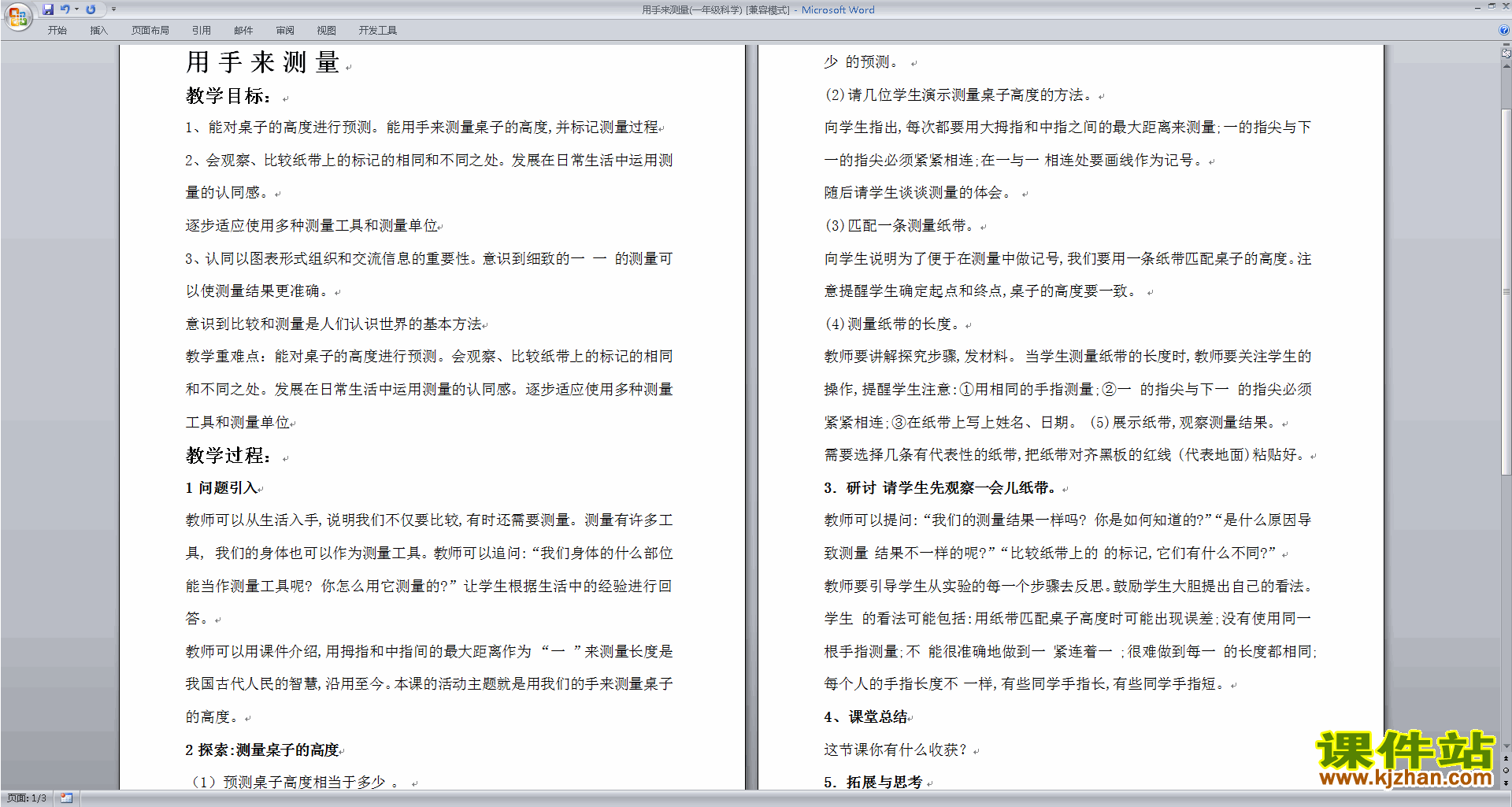This screenshot has height=807, width=1512.
Task: Click the heading 3. 研讨 请学生先观察一会儿纸带。
Action: 941,488
